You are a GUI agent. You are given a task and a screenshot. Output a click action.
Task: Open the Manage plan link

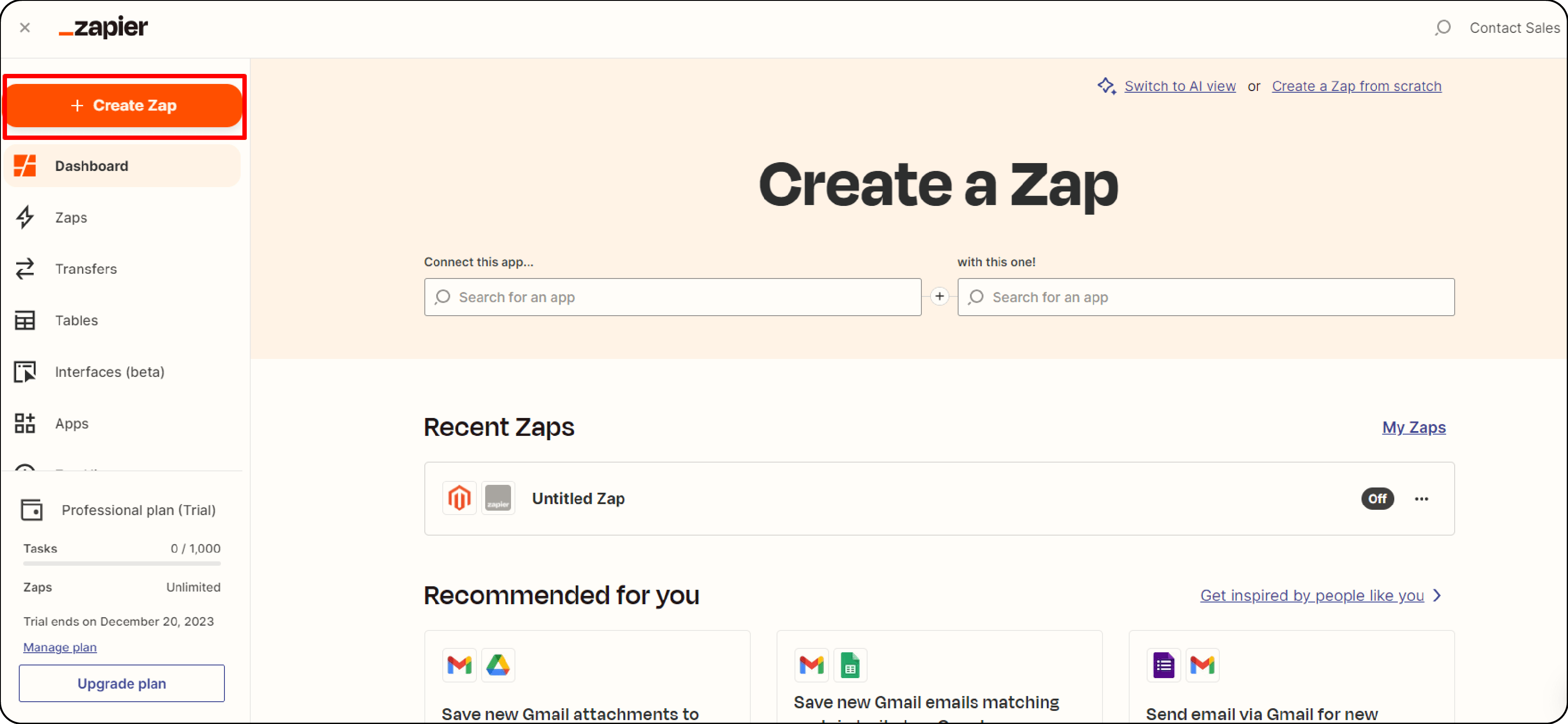59,647
